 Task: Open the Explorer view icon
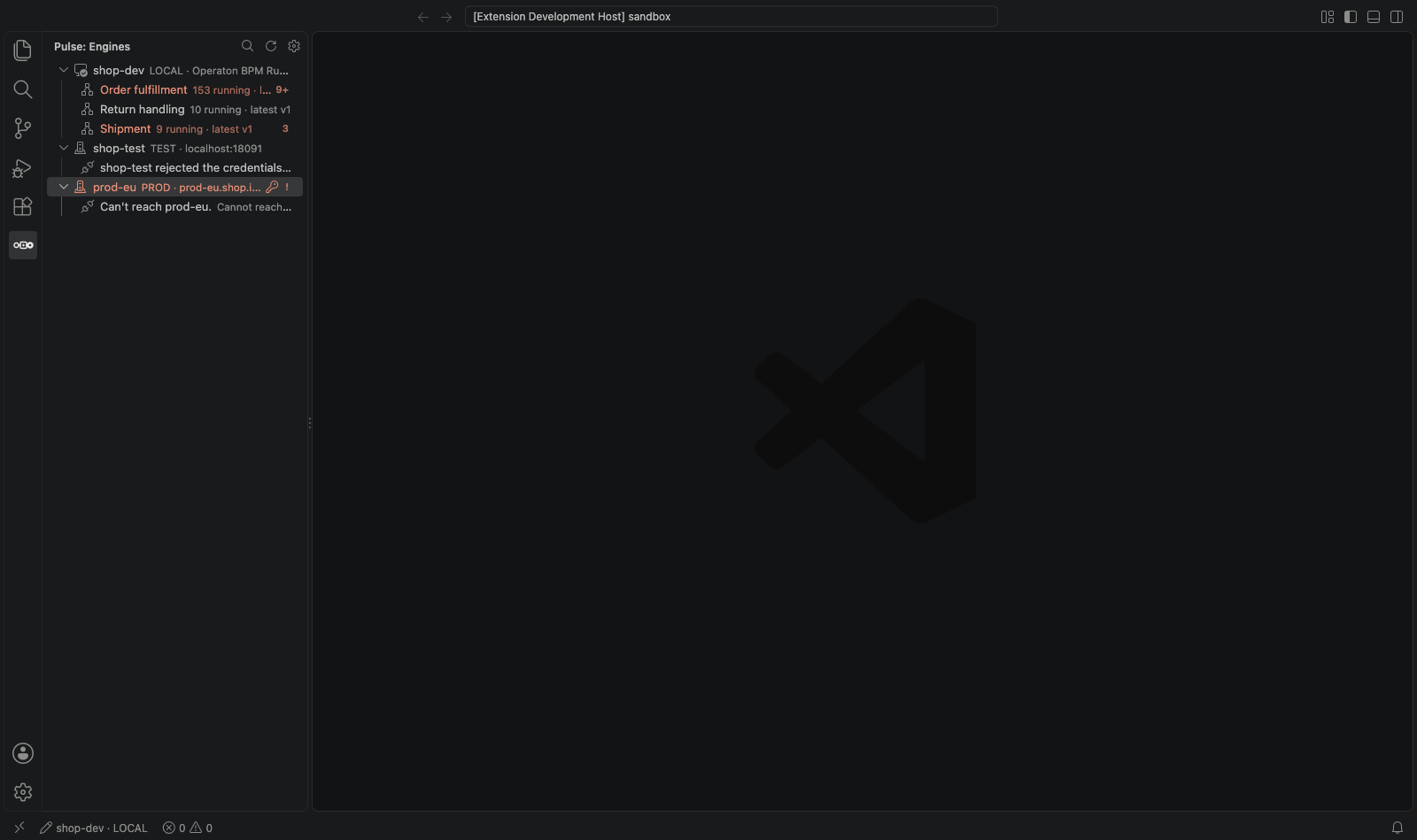[23, 50]
